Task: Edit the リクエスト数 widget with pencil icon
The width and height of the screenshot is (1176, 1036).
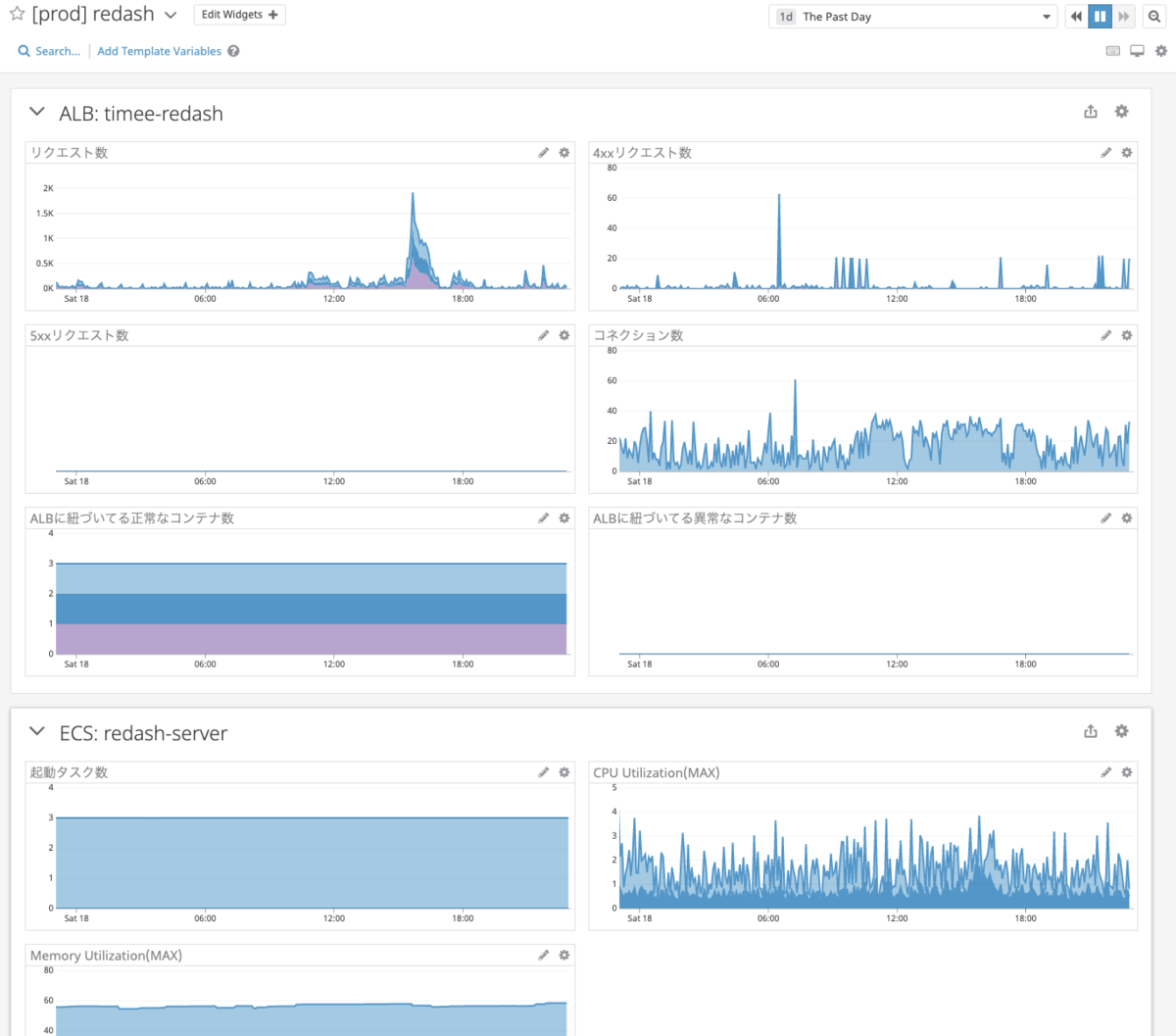Action: tap(543, 153)
